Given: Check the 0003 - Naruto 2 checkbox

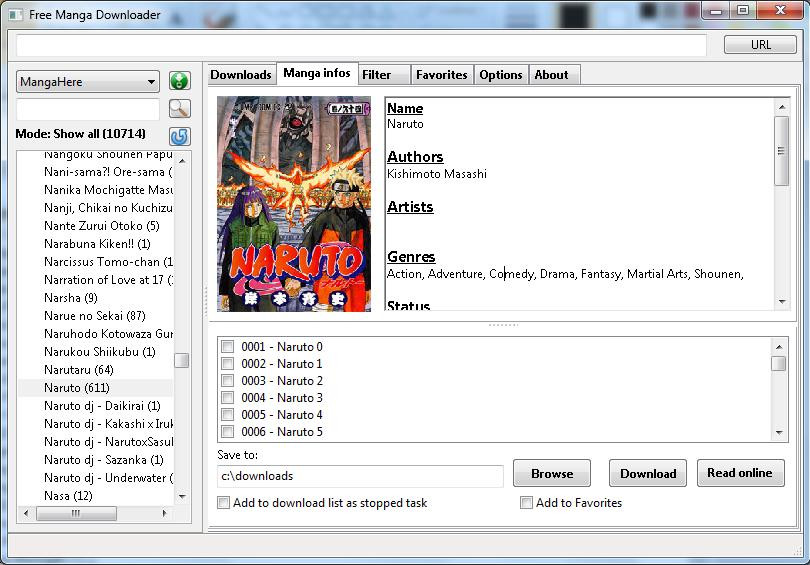Looking at the screenshot, I should [x=227, y=381].
